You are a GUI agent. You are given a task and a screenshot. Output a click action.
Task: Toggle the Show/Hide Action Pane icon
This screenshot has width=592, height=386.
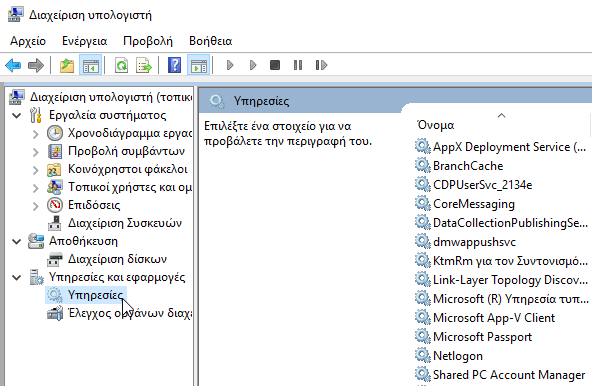199,65
